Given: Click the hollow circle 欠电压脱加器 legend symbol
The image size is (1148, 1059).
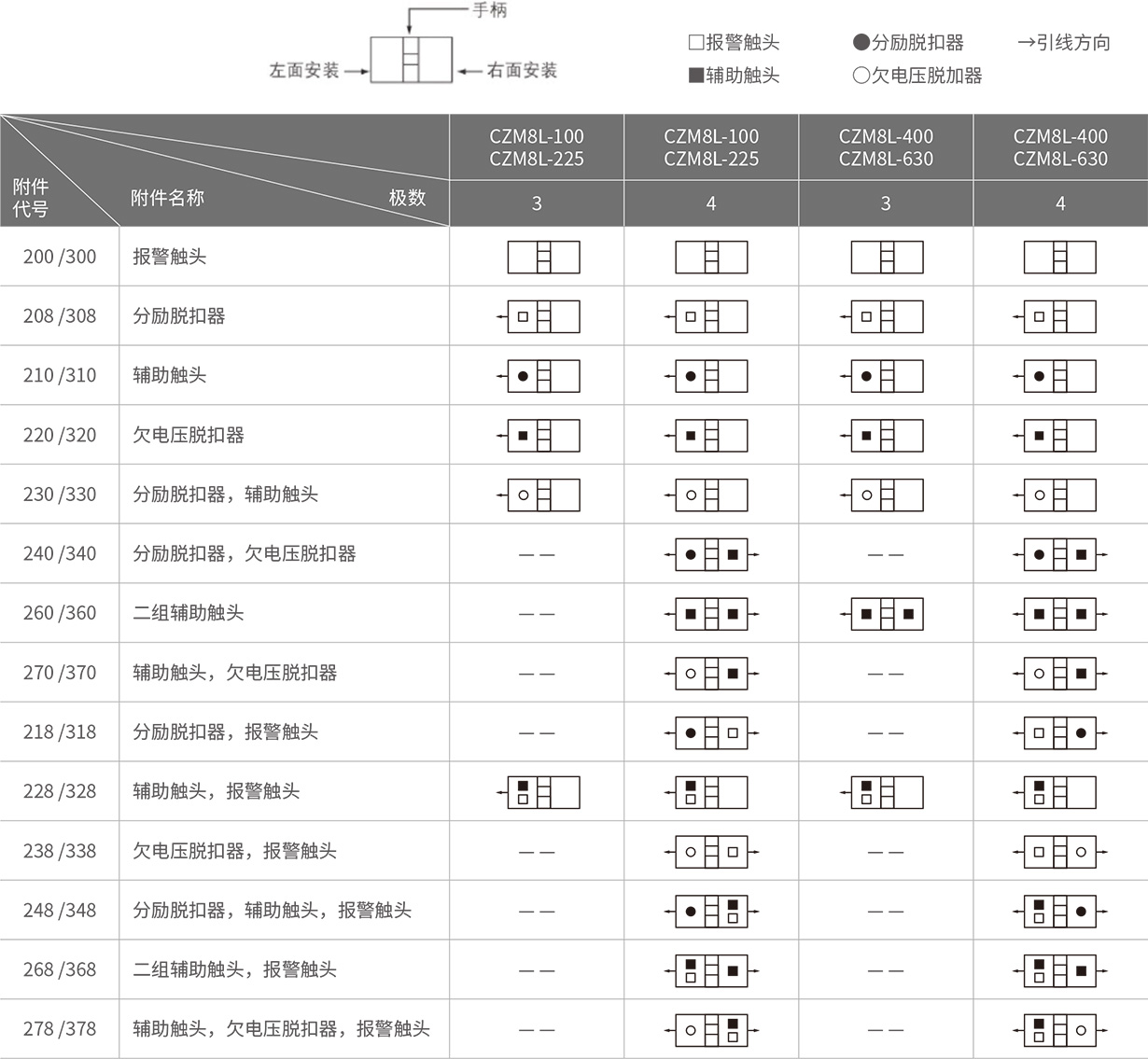Looking at the screenshot, I should point(861,76).
